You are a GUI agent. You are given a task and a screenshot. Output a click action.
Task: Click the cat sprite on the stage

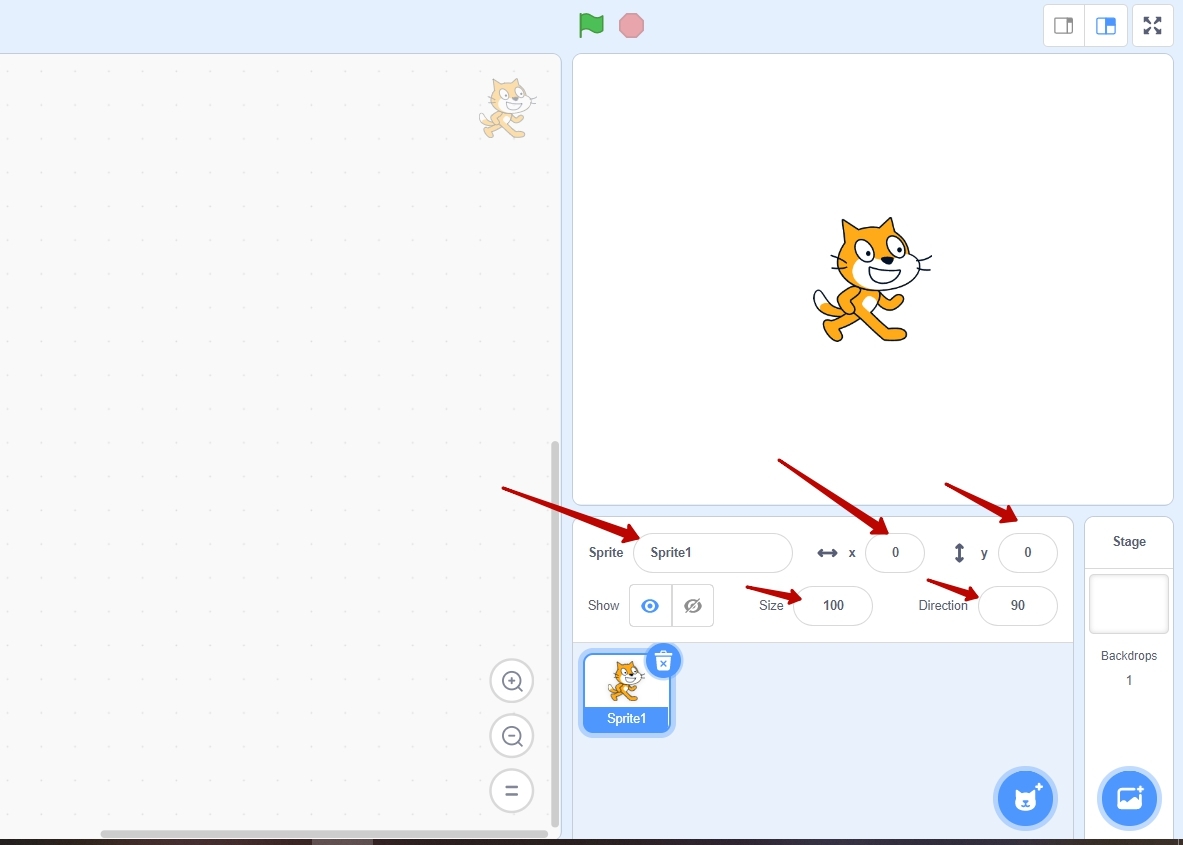tap(871, 280)
